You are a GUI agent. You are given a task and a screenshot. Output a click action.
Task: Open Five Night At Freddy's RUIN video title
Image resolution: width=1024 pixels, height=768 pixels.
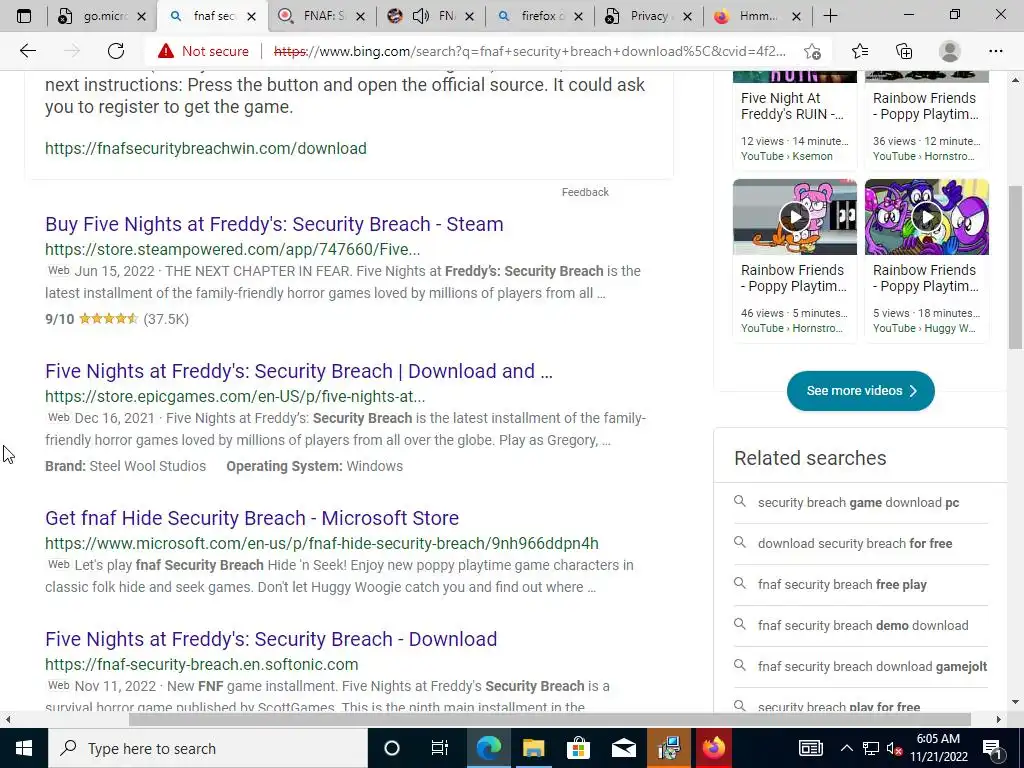(x=792, y=106)
